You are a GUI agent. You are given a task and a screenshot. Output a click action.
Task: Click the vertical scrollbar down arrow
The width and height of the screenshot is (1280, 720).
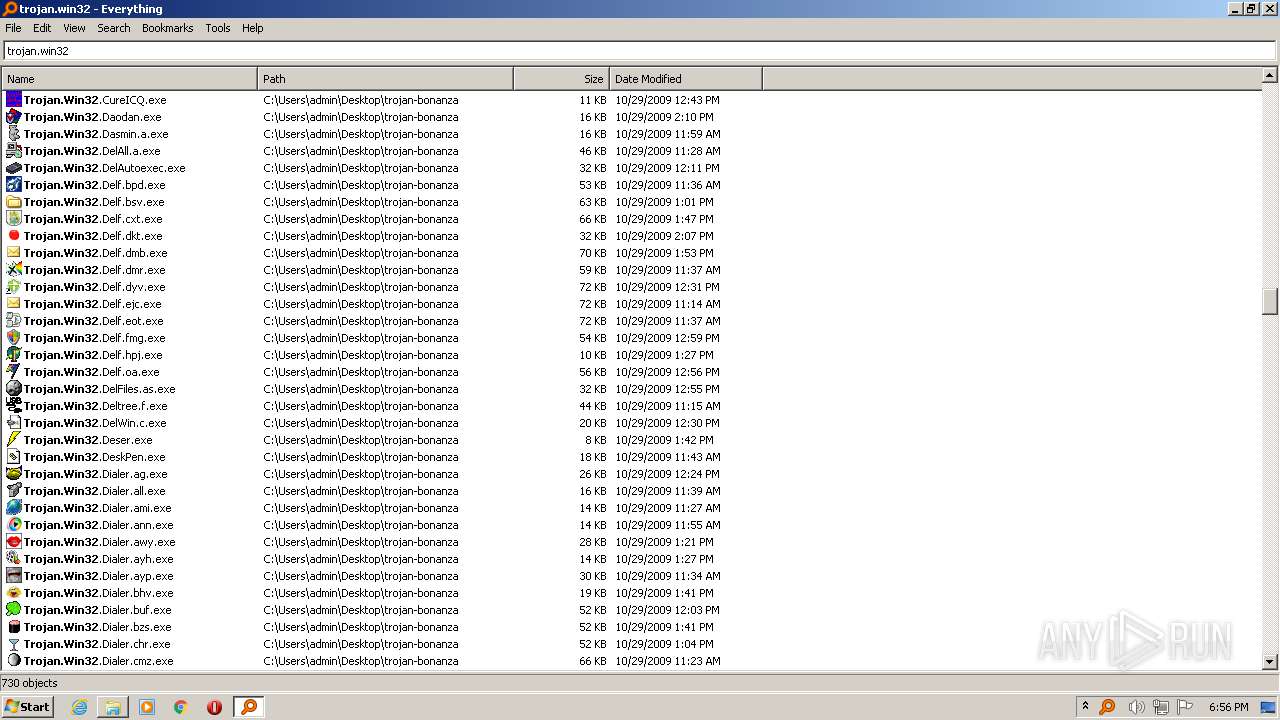[1270, 662]
